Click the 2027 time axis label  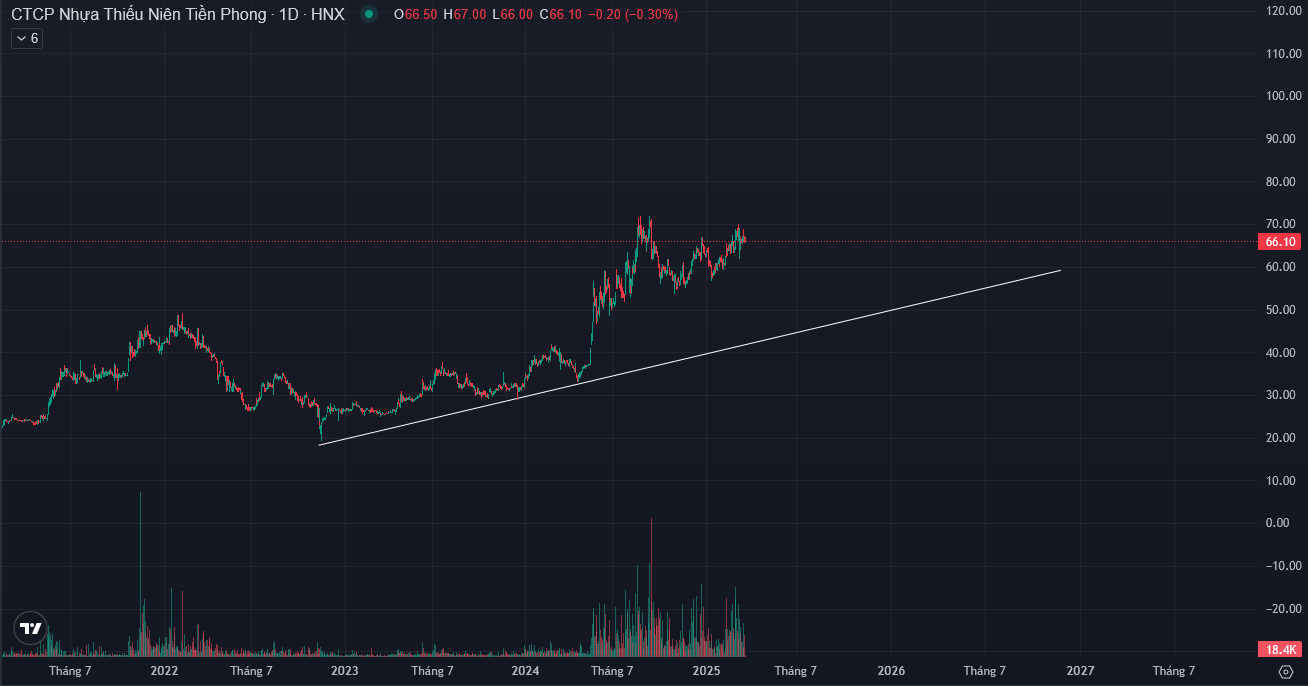tap(1080, 671)
